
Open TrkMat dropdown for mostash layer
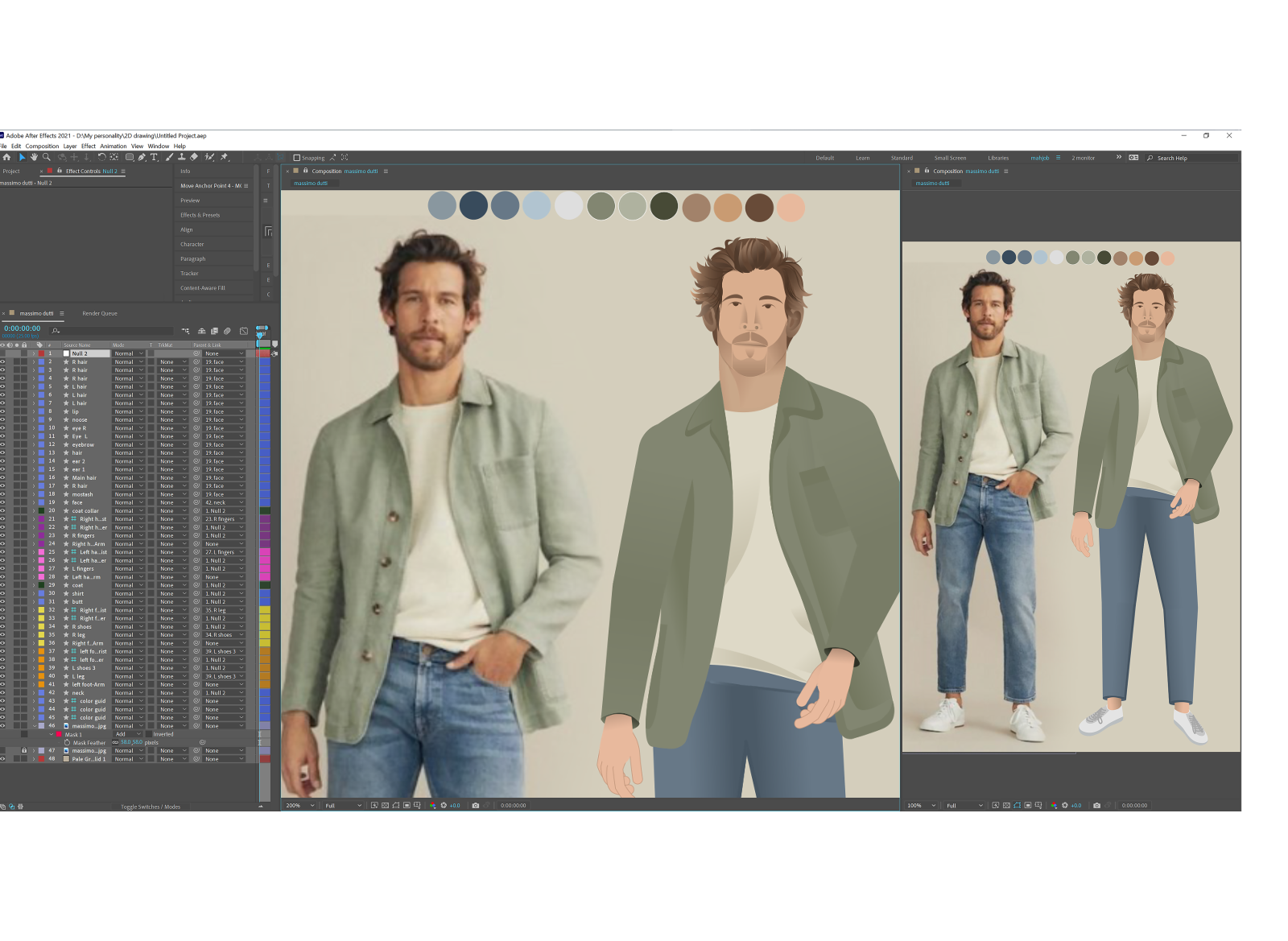172,494
